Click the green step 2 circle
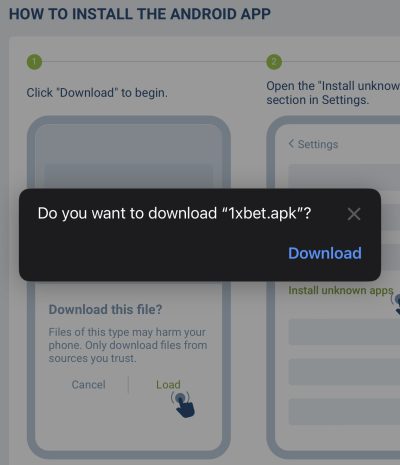Image resolution: width=400 pixels, height=465 pixels. 274,62
